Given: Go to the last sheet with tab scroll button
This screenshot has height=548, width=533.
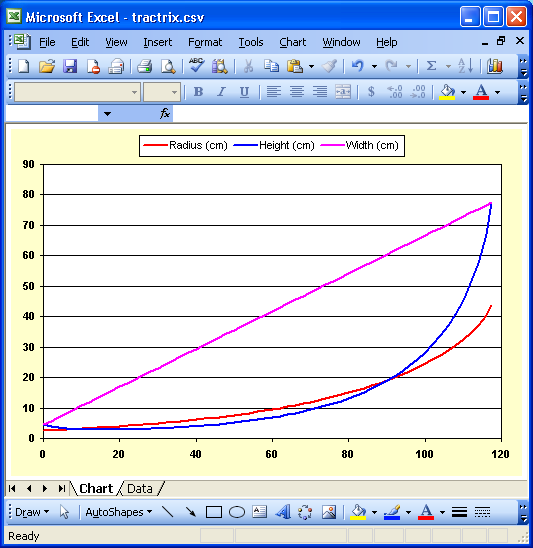Looking at the screenshot, I should point(62,489).
